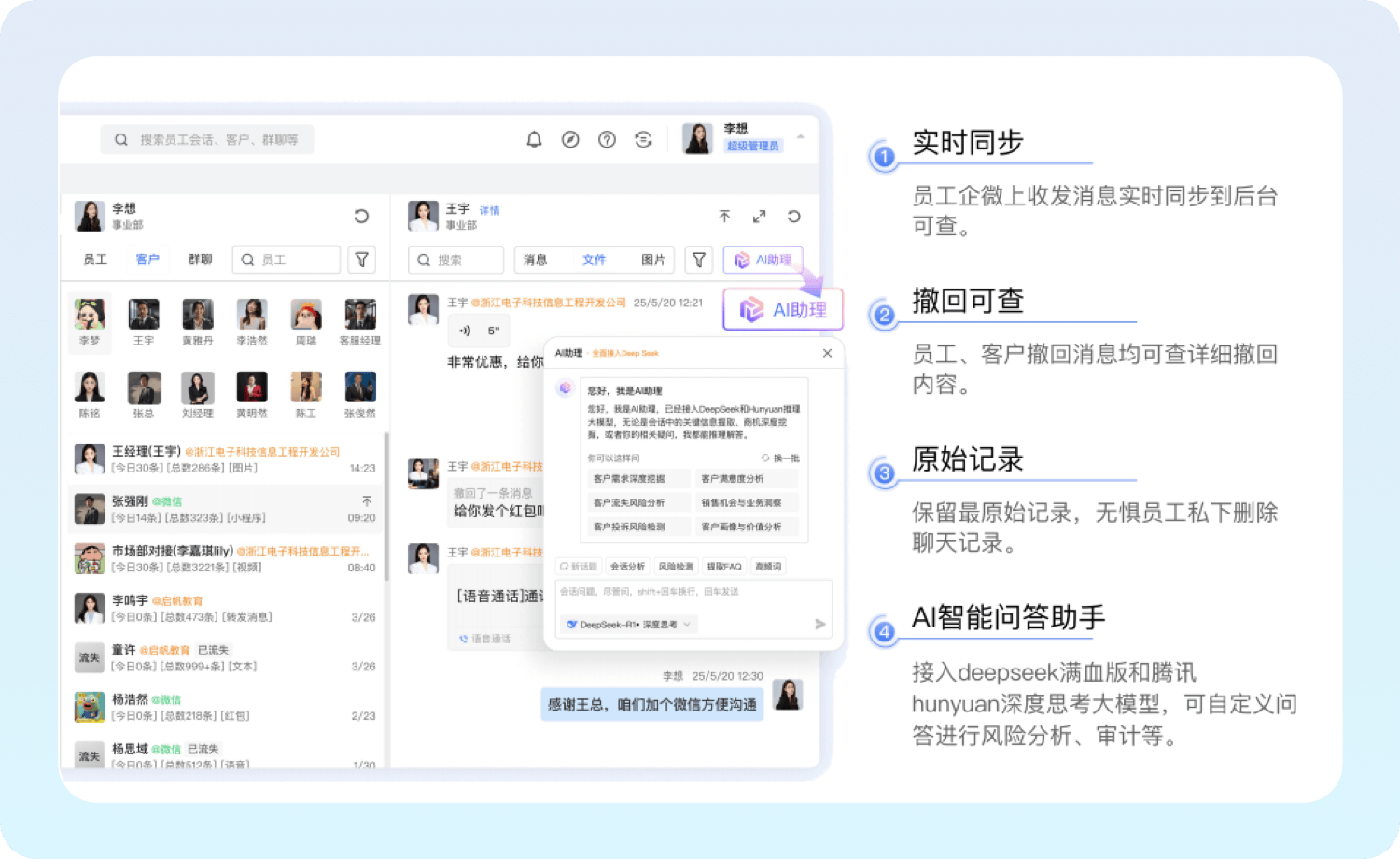This screenshot has height=859, width=1400.
Task: Close the AI助理 popup panel
Action: click(x=827, y=353)
